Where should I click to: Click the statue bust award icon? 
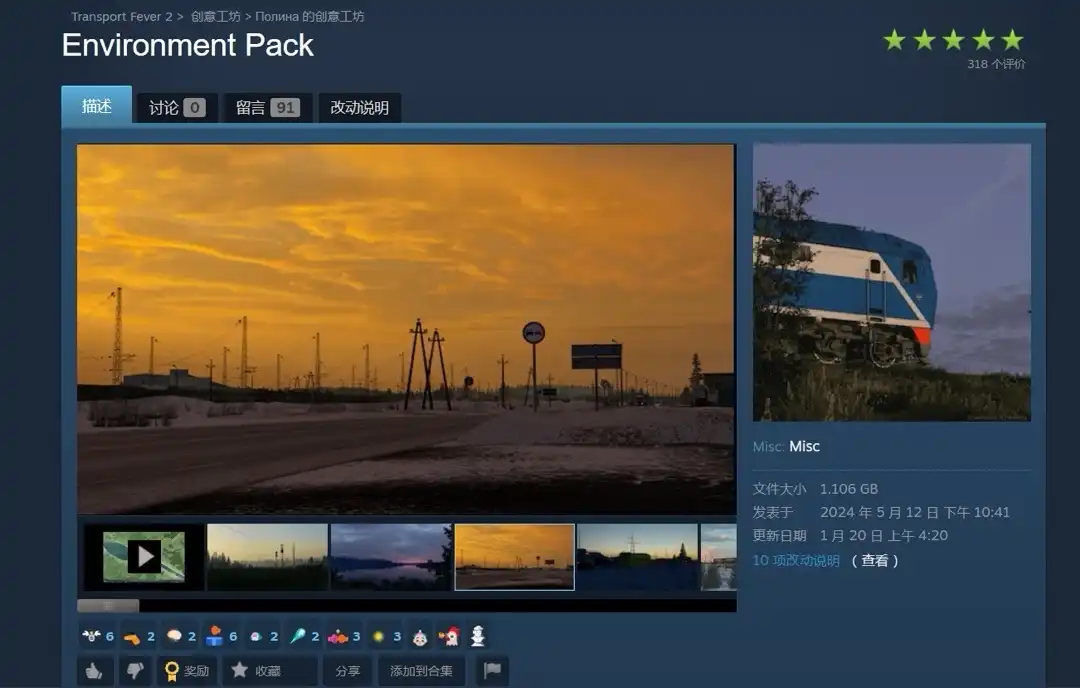478,636
